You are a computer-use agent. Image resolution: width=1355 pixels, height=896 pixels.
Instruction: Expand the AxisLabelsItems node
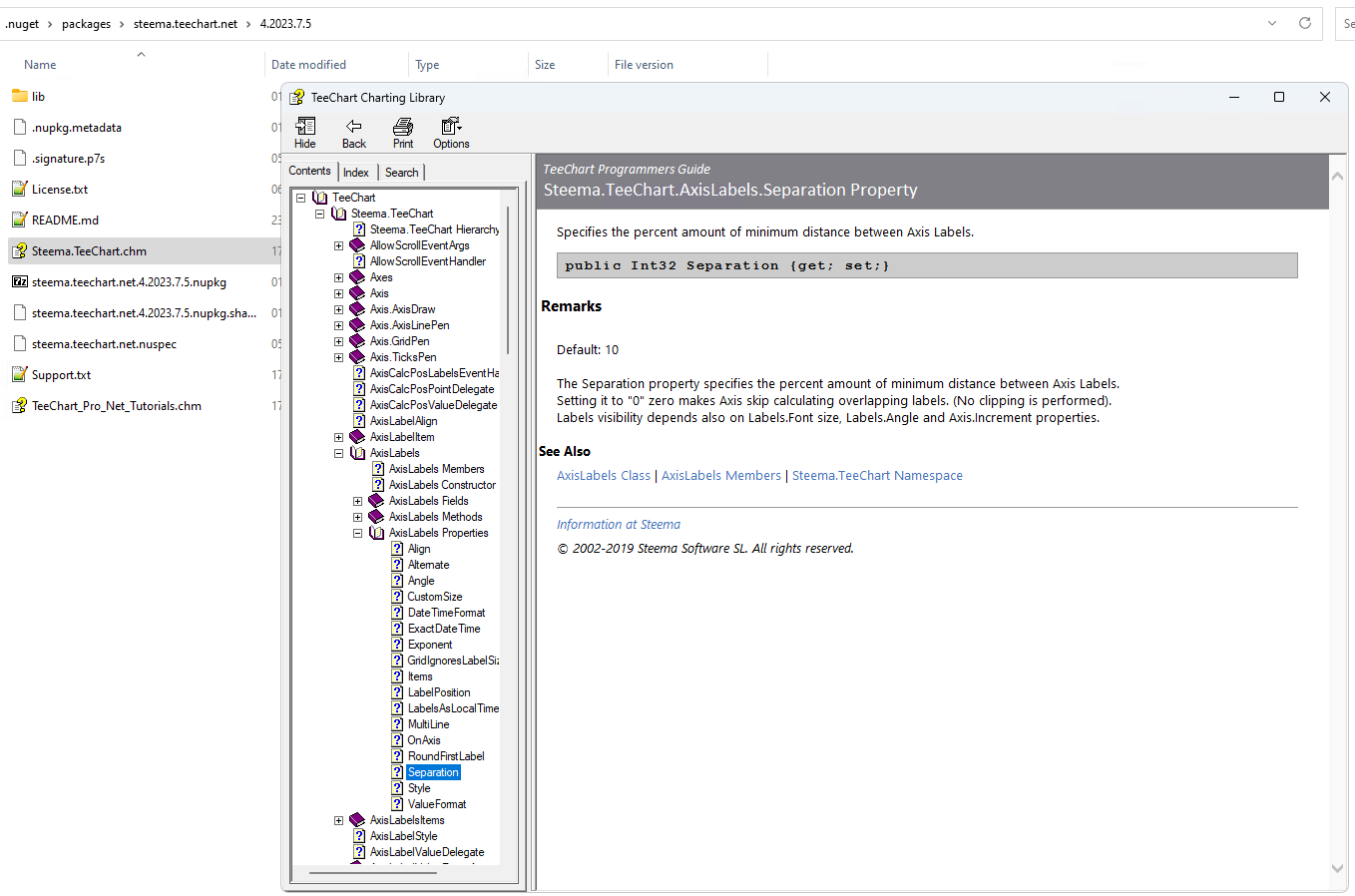(338, 820)
